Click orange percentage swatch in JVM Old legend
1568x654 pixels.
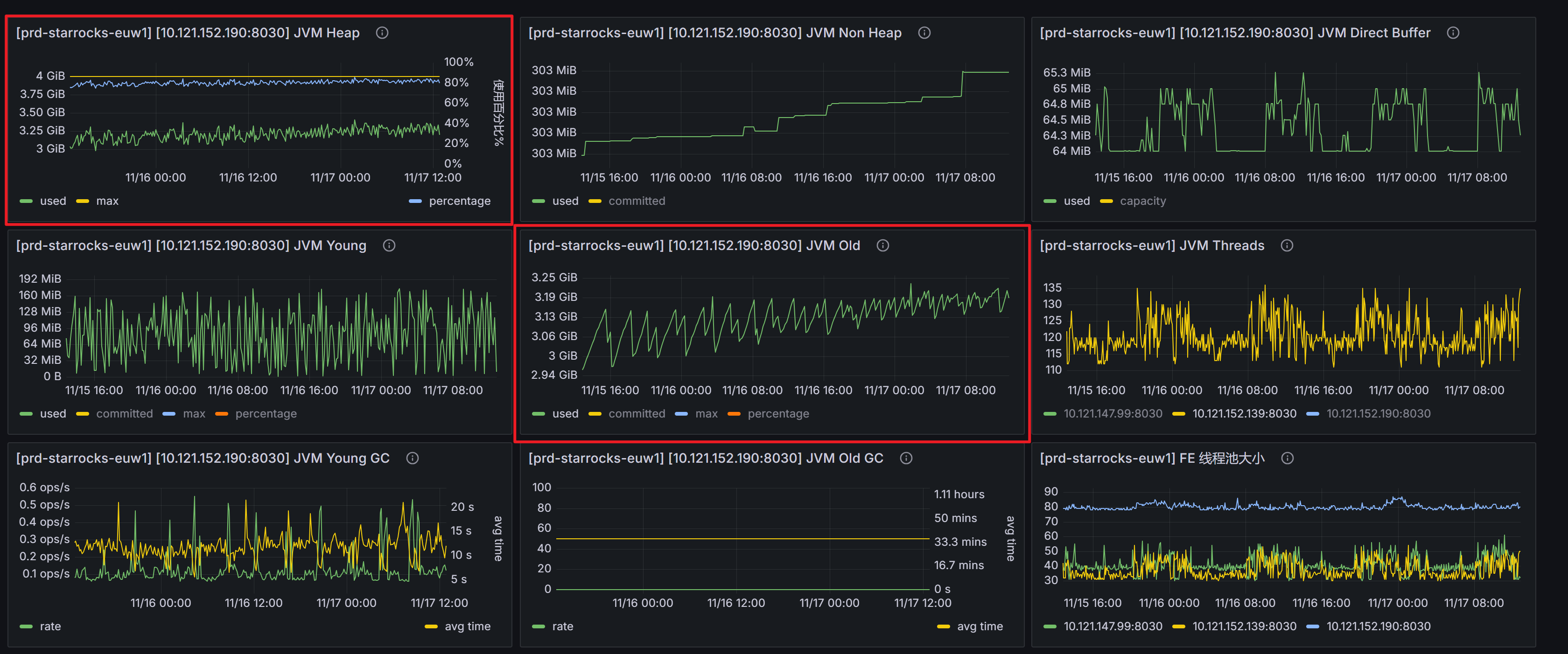click(x=734, y=414)
